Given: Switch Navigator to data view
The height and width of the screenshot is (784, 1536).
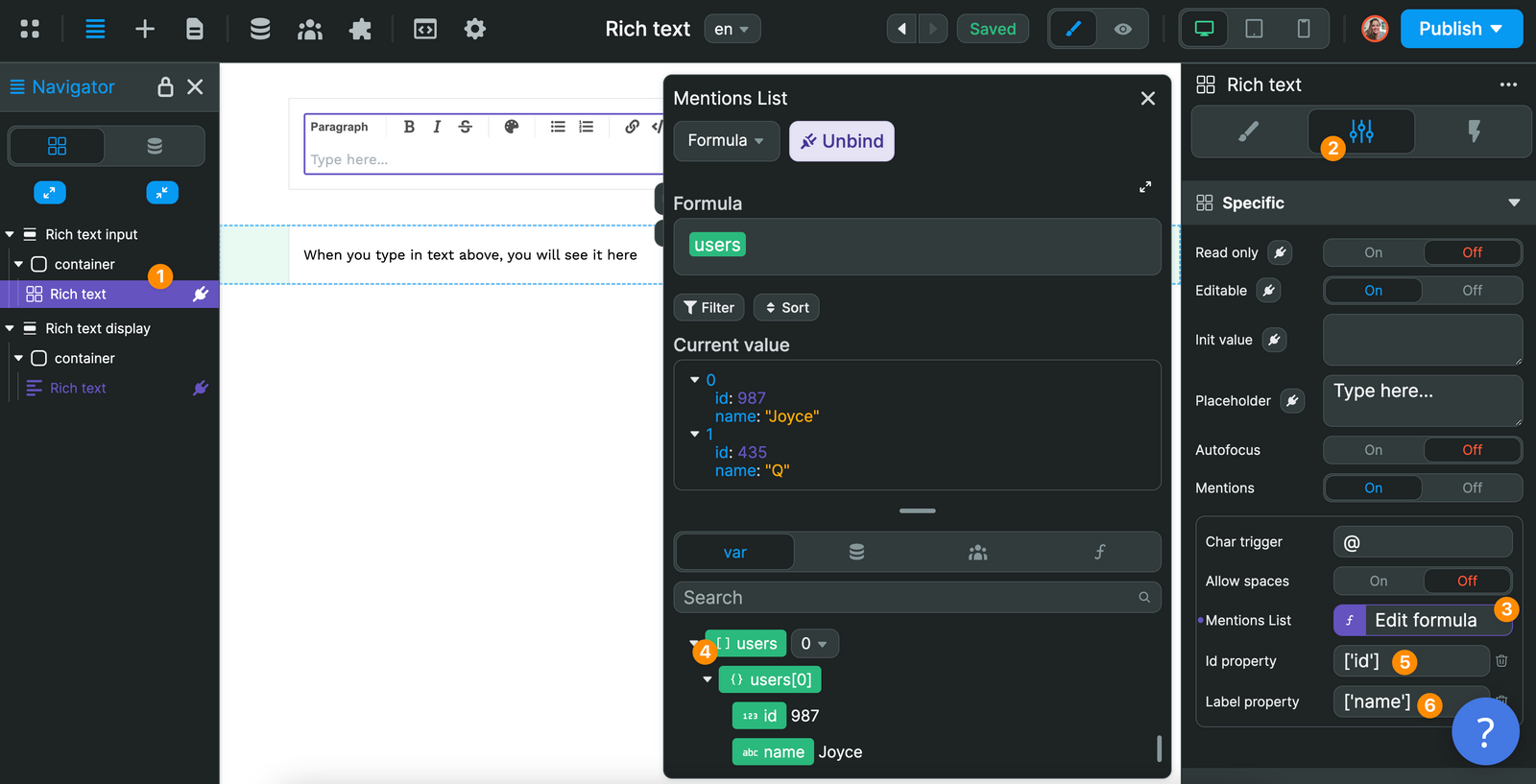Looking at the screenshot, I should click(155, 146).
